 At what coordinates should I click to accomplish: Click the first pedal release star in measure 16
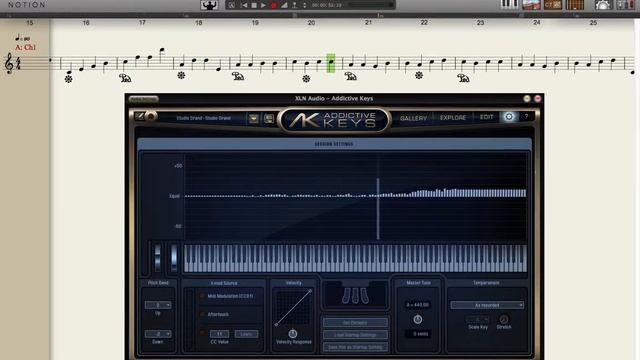pos(69,79)
